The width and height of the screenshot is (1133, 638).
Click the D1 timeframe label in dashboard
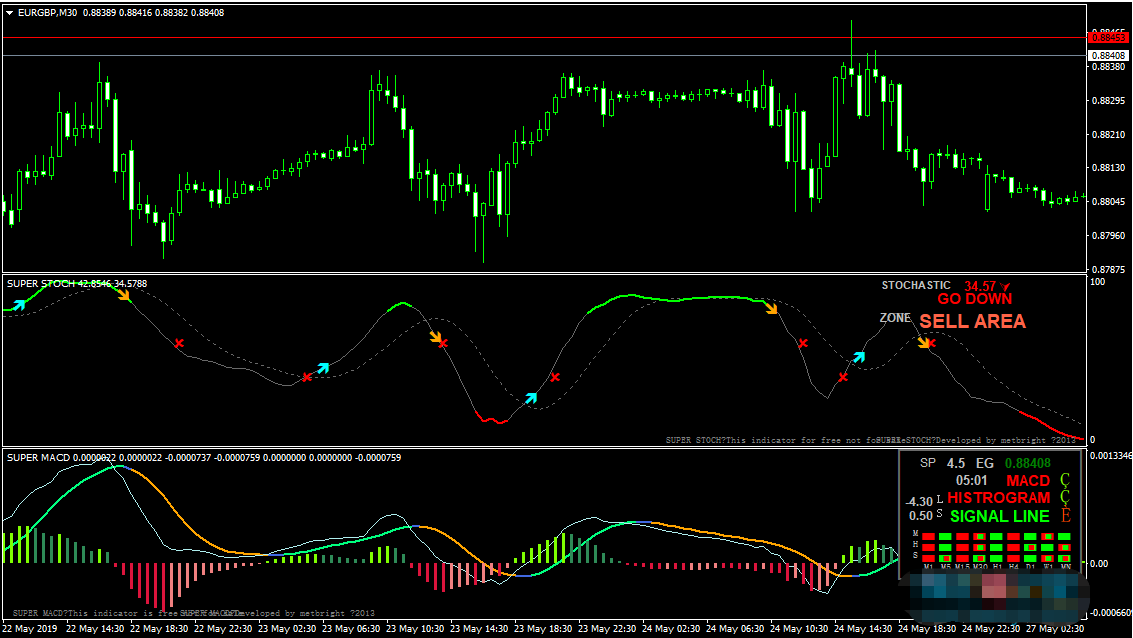(x=1029, y=567)
